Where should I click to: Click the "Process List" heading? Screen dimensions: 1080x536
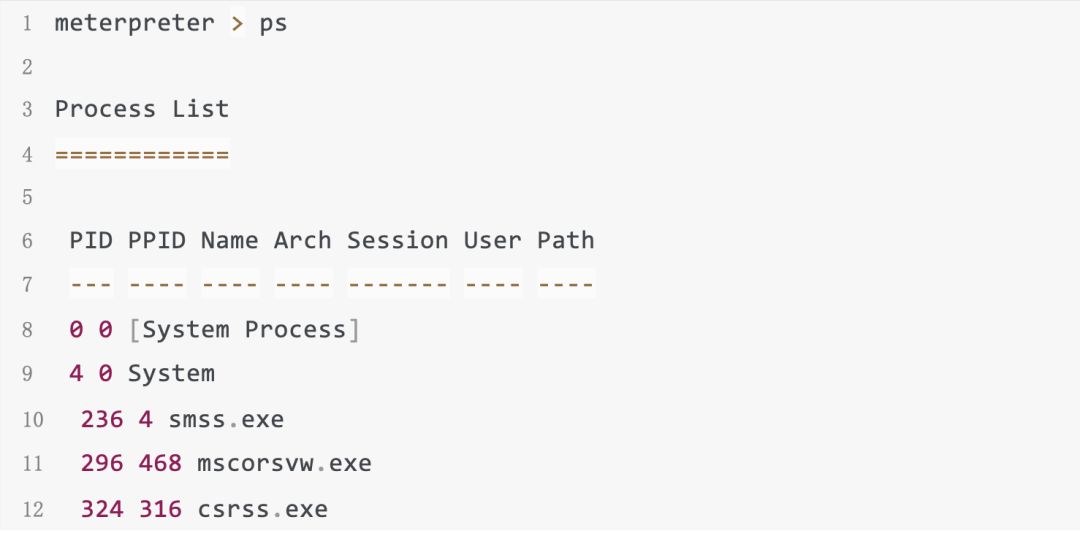pos(141,109)
